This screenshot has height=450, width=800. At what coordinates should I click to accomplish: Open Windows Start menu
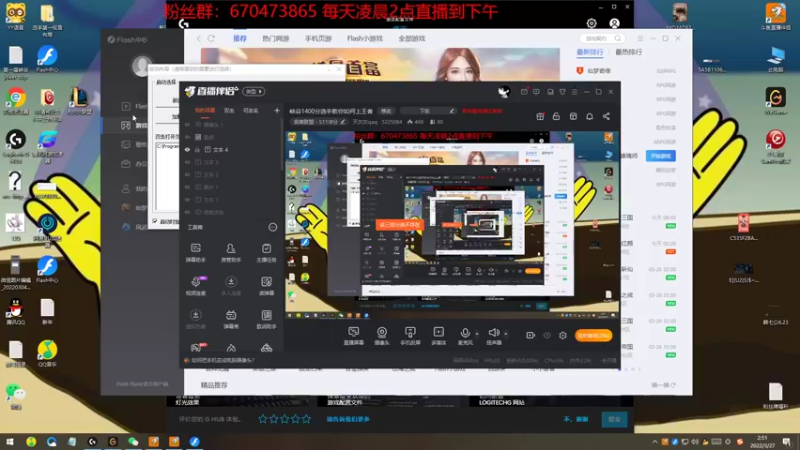click(9, 441)
